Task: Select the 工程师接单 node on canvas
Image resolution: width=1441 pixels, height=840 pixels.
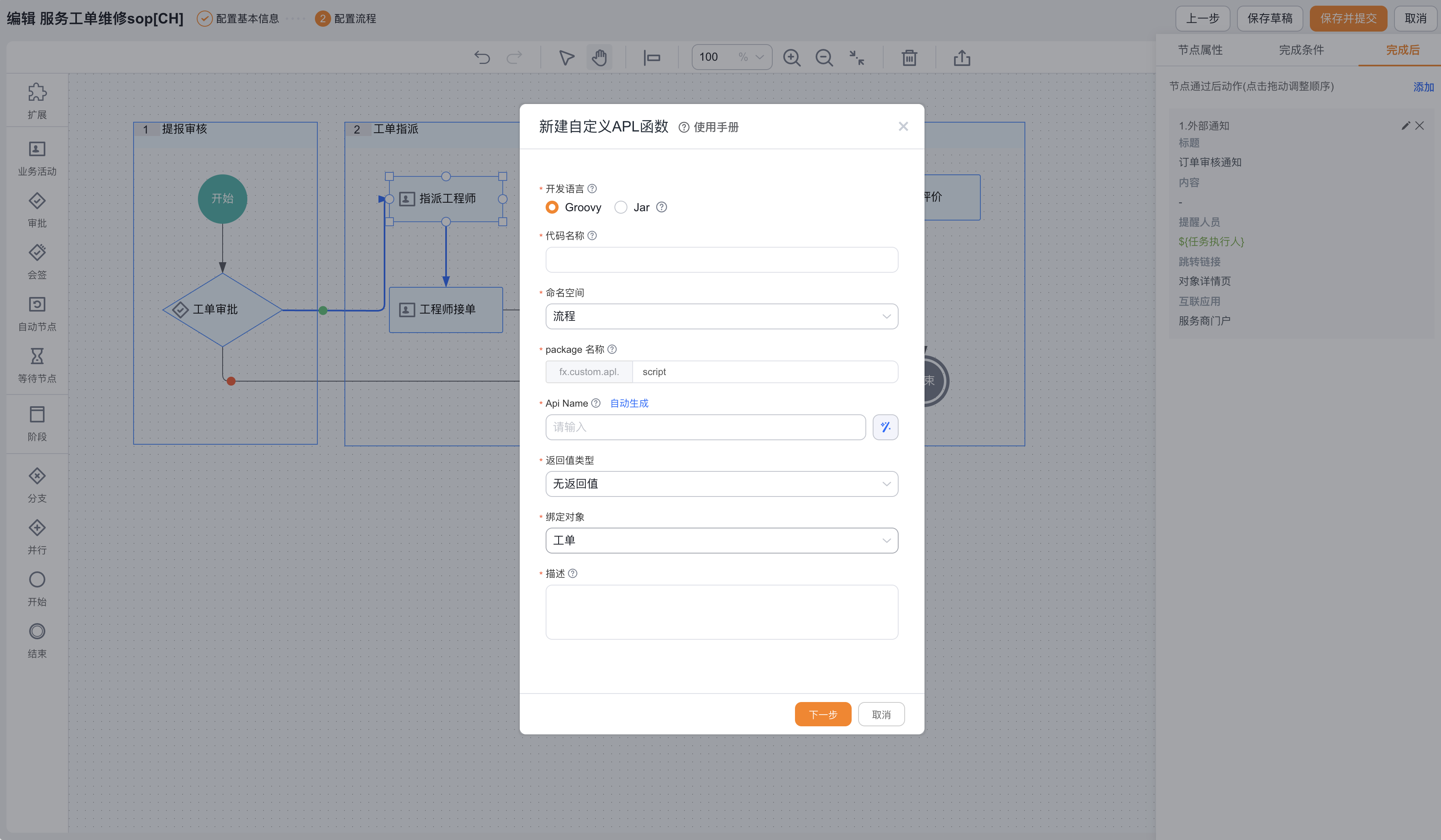Action: click(446, 310)
